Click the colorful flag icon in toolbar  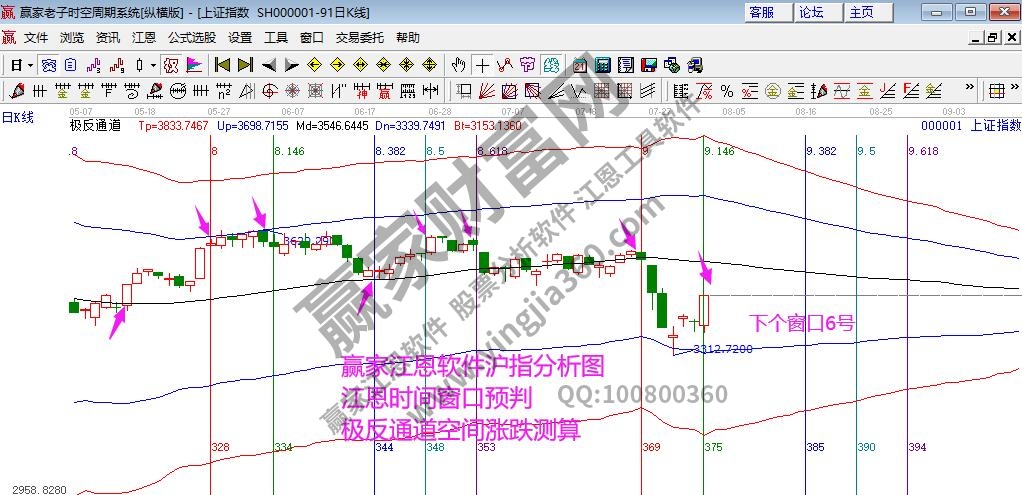click(194, 65)
